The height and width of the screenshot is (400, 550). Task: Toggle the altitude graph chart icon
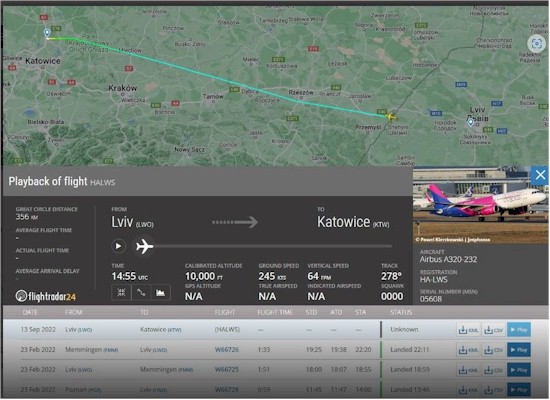[161, 293]
